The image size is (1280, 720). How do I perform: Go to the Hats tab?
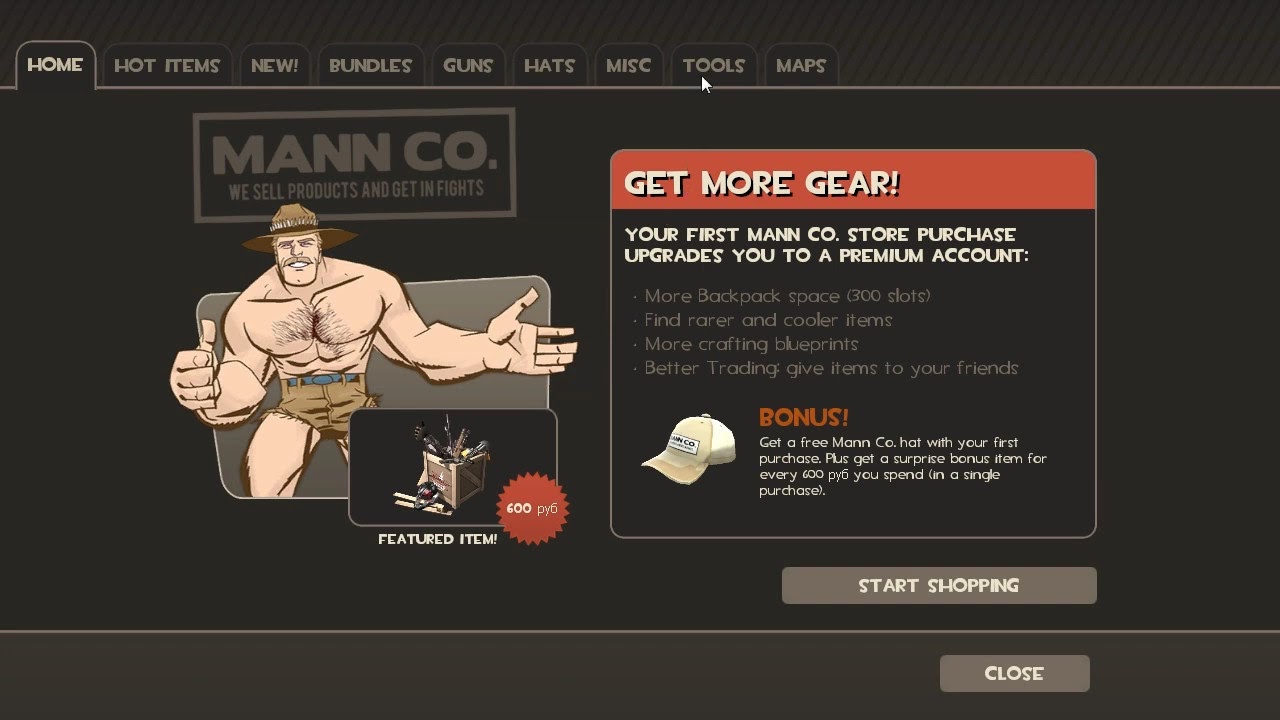pyautogui.click(x=549, y=66)
